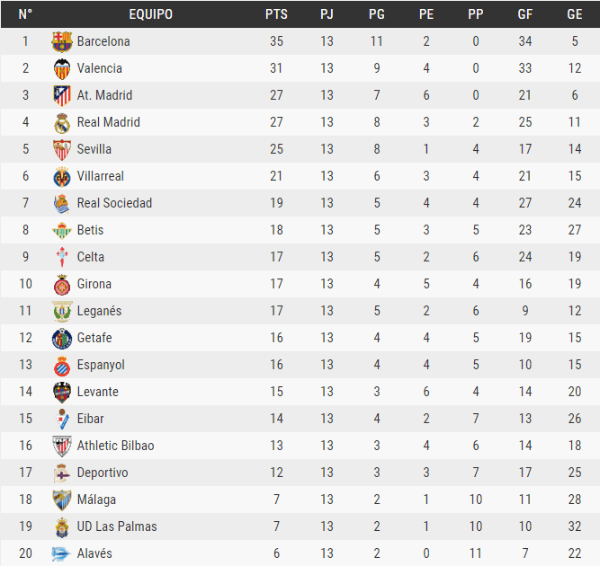Click the Real Sociedad crest icon
The image size is (600, 566).
(62, 204)
